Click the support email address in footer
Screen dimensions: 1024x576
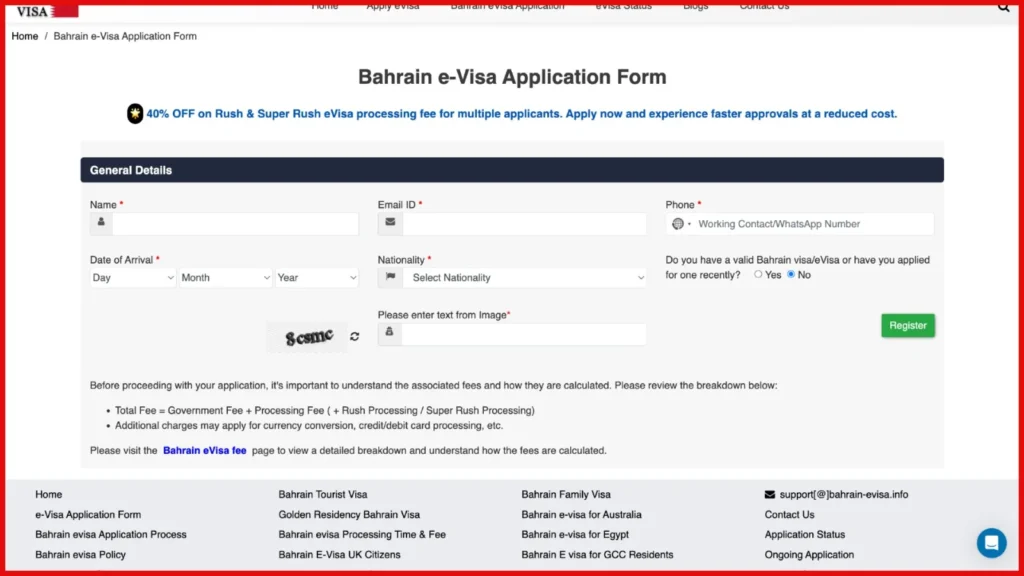(844, 494)
